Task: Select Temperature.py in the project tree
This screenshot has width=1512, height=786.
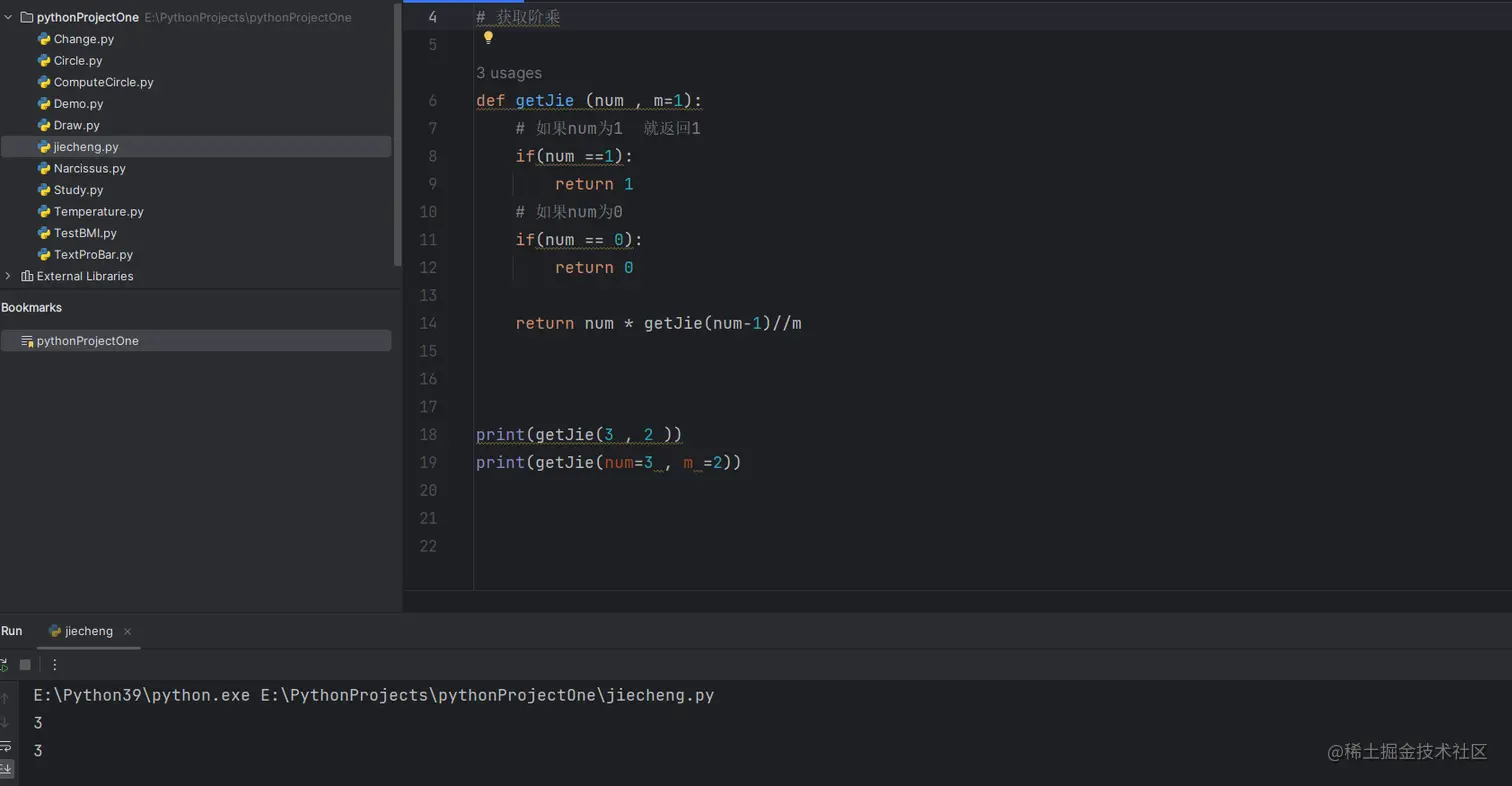Action: 99,212
